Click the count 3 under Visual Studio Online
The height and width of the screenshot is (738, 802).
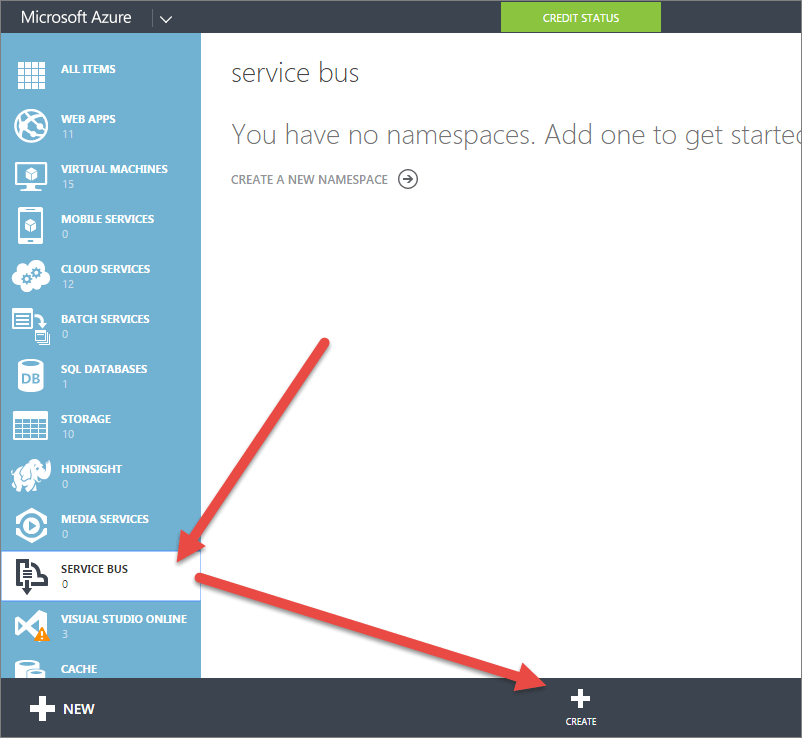click(x=65, y=634)
